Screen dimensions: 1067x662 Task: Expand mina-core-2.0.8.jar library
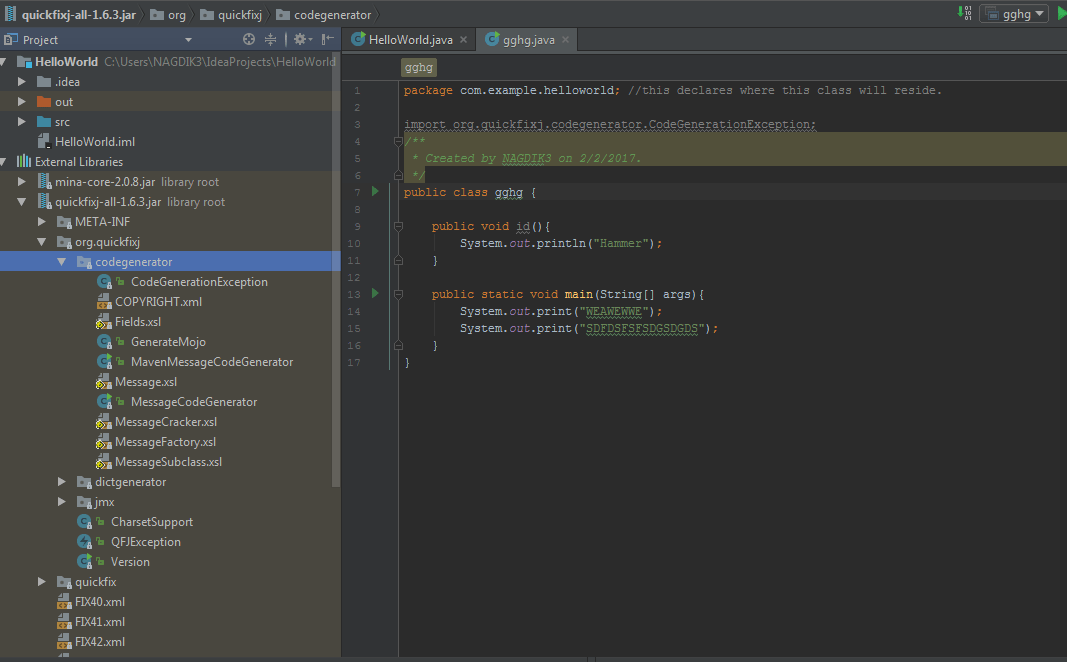22,182
